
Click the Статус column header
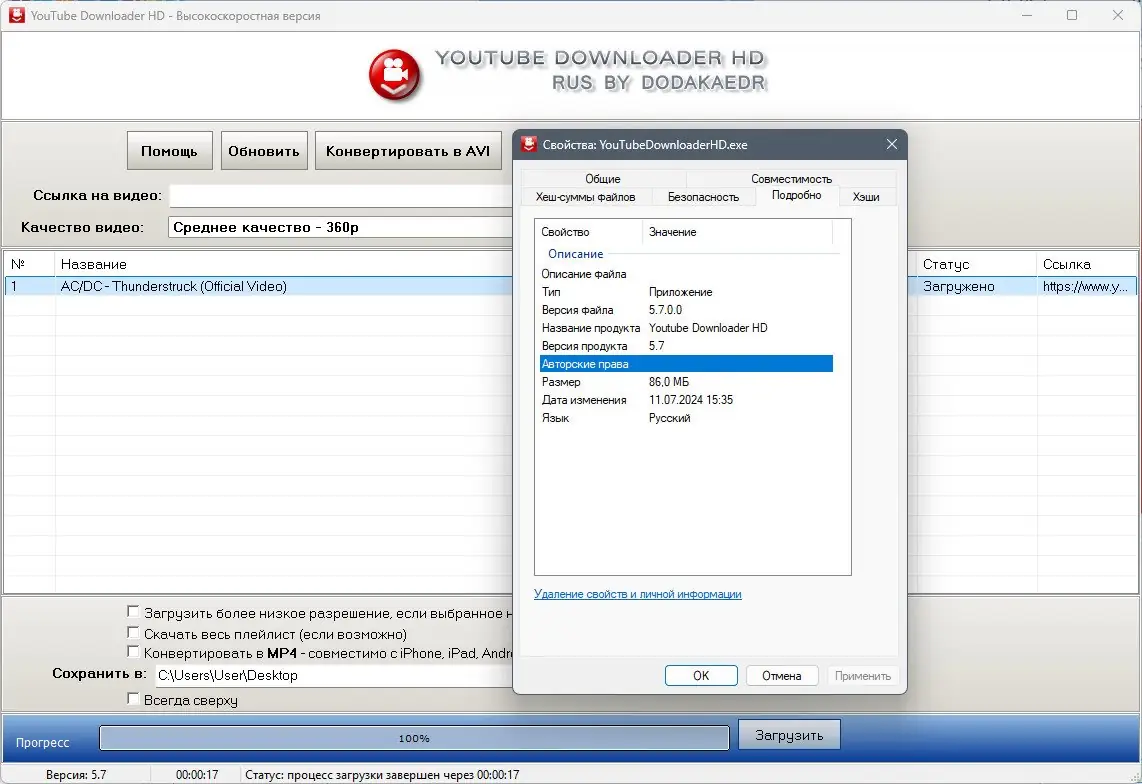click(x=976, y=264)
